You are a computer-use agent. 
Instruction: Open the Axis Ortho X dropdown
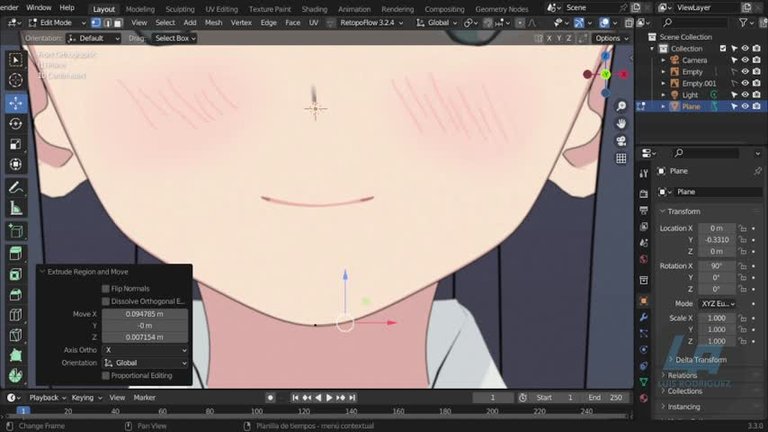[x=144, y=350]
